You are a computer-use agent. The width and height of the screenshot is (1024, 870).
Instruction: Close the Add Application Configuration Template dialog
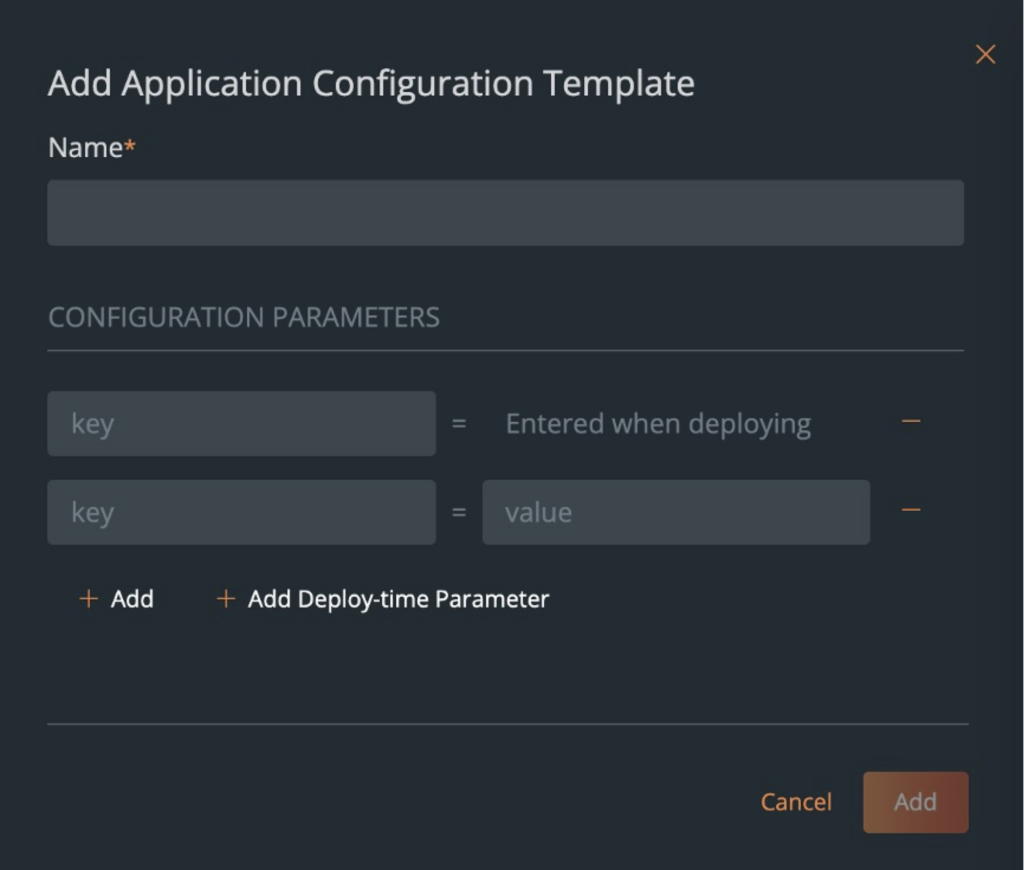coord(985,54)
